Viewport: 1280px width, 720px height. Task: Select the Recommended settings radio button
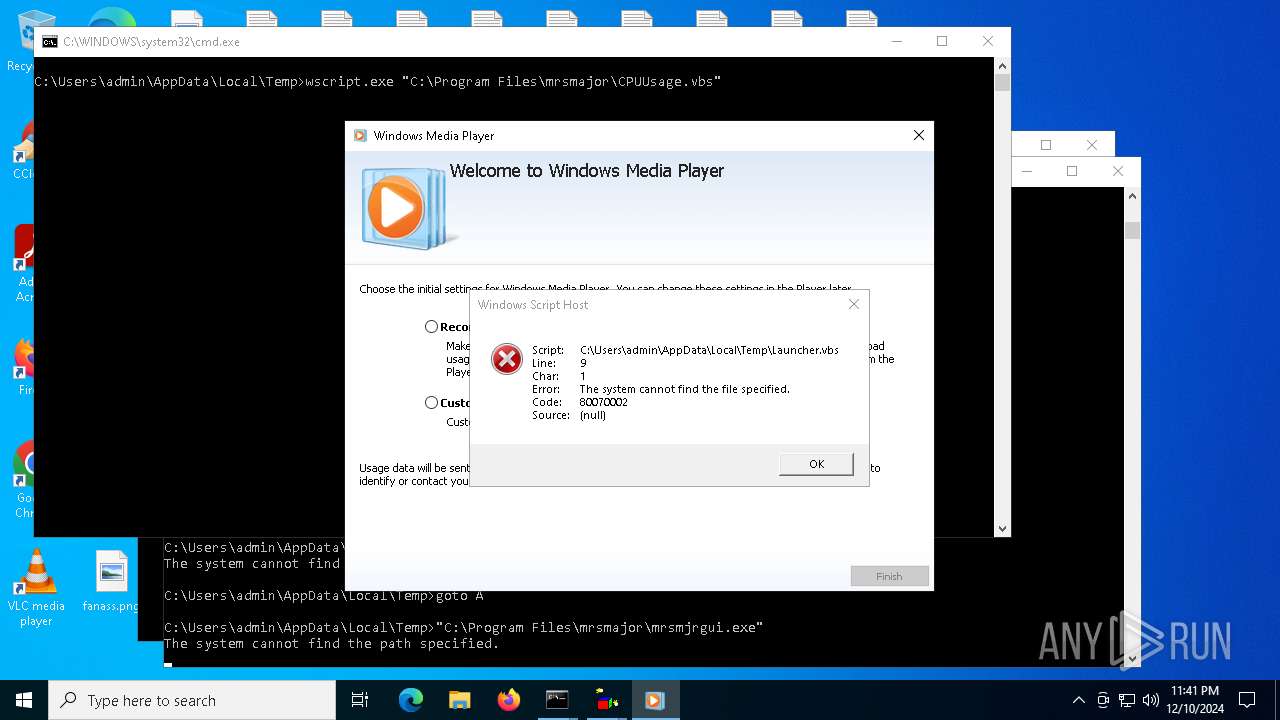coord(431,326)
